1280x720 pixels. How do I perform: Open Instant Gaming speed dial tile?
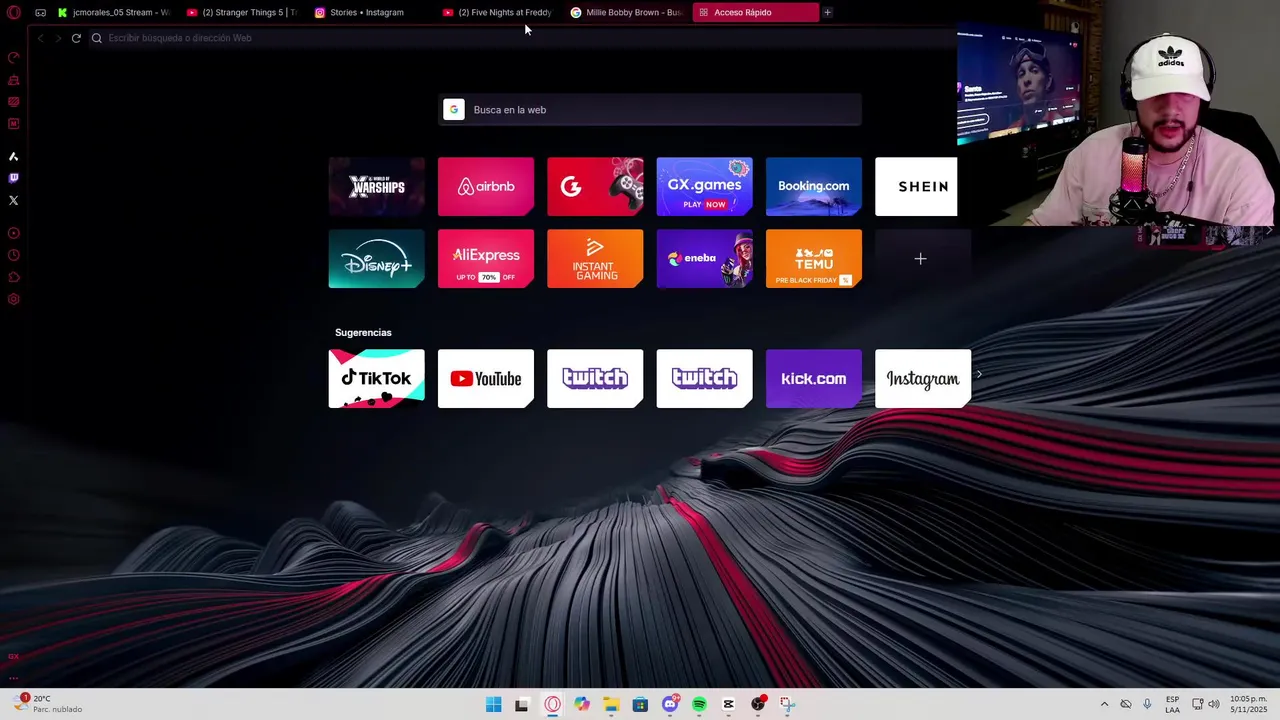pos(595,259)
